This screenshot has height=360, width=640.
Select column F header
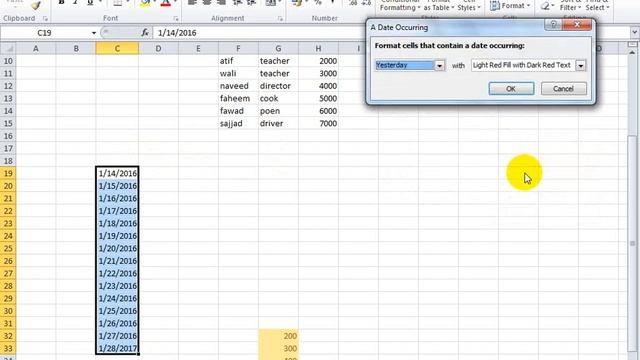click(x=238, y=49)
